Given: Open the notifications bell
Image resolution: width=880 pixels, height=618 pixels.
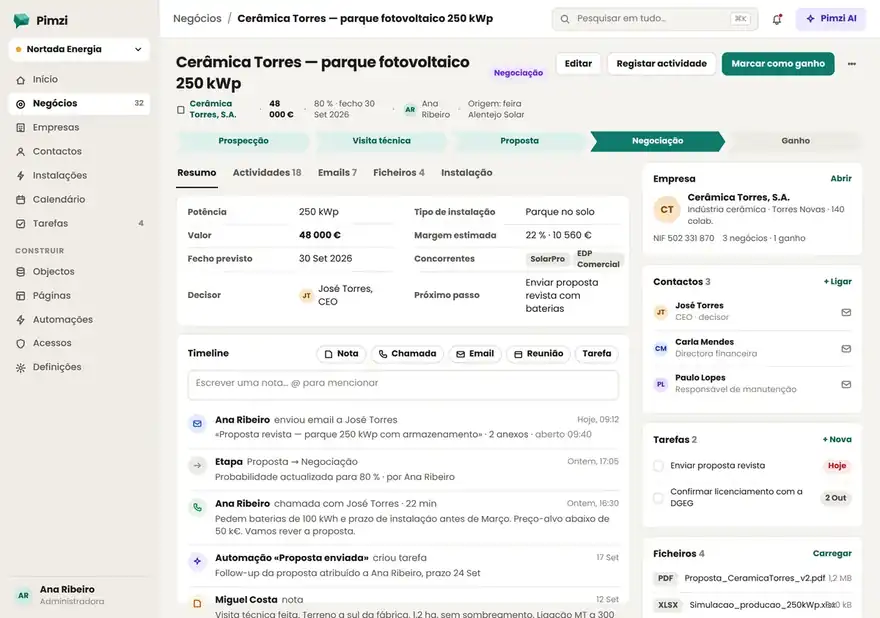Looking at the screenshot, I should pyautogui.click(x=777, y=19).
